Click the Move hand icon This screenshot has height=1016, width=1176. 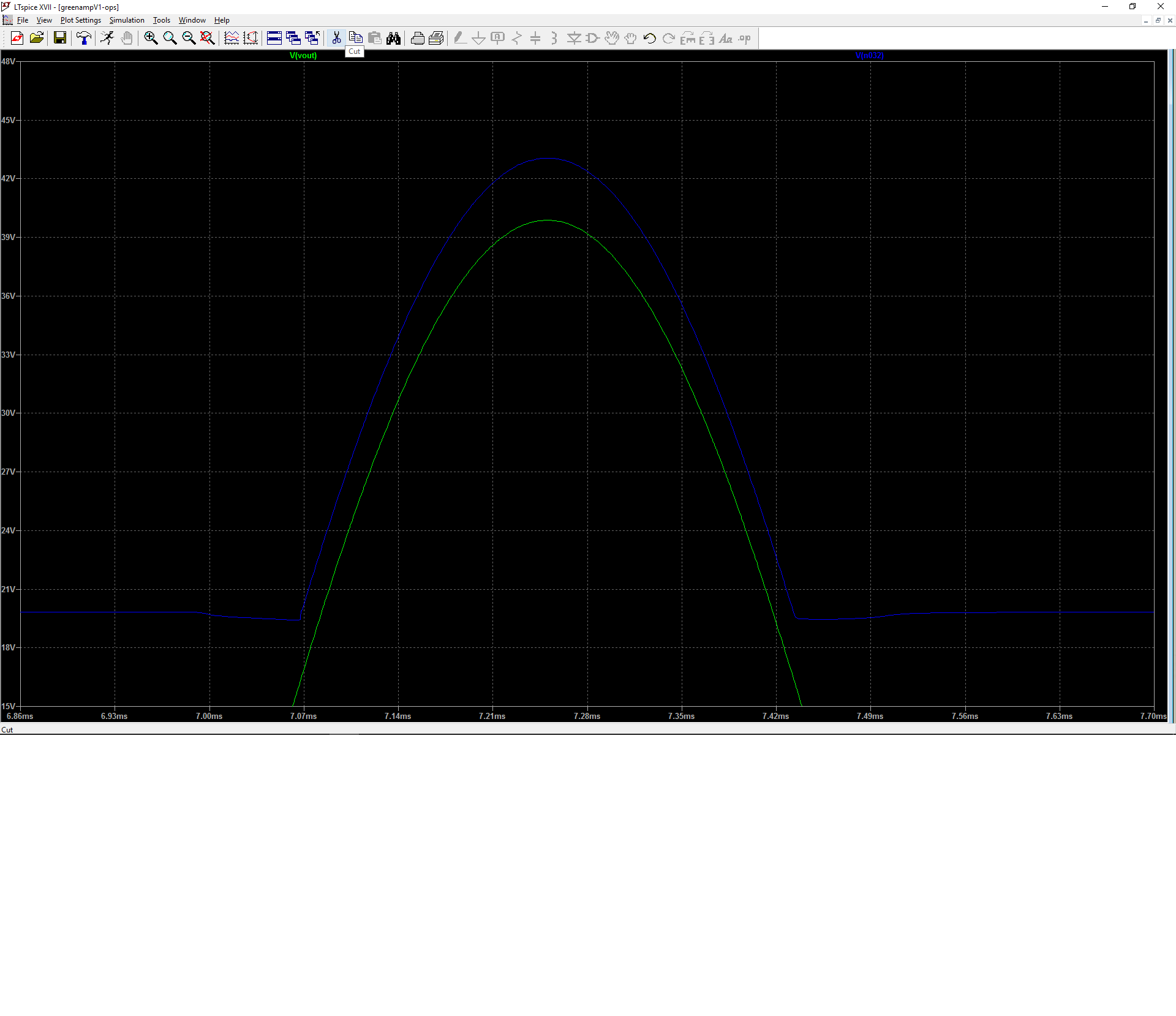[611, 38]
